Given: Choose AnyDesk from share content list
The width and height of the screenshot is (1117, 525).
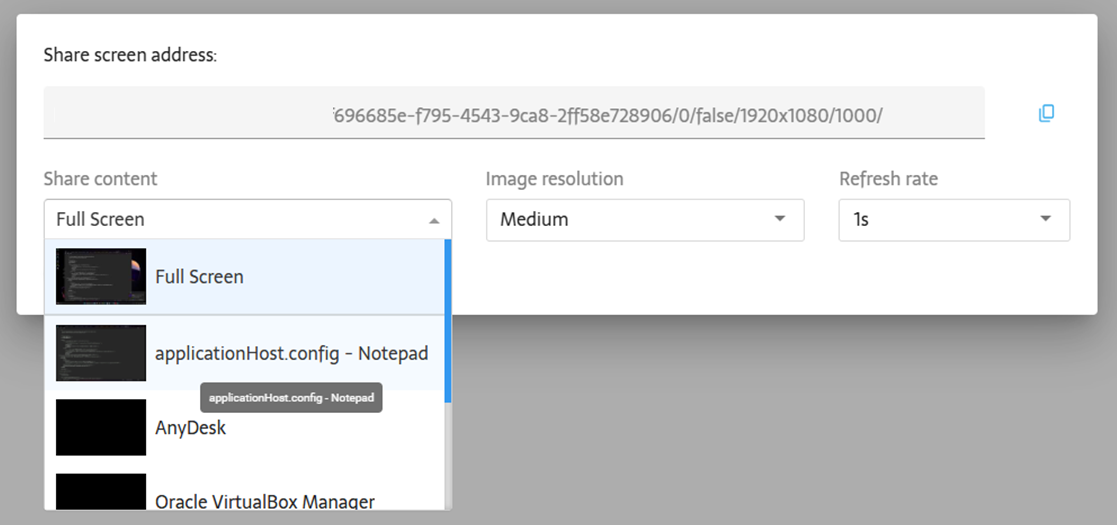Looking at the screenshot, I should coord(191,428).
